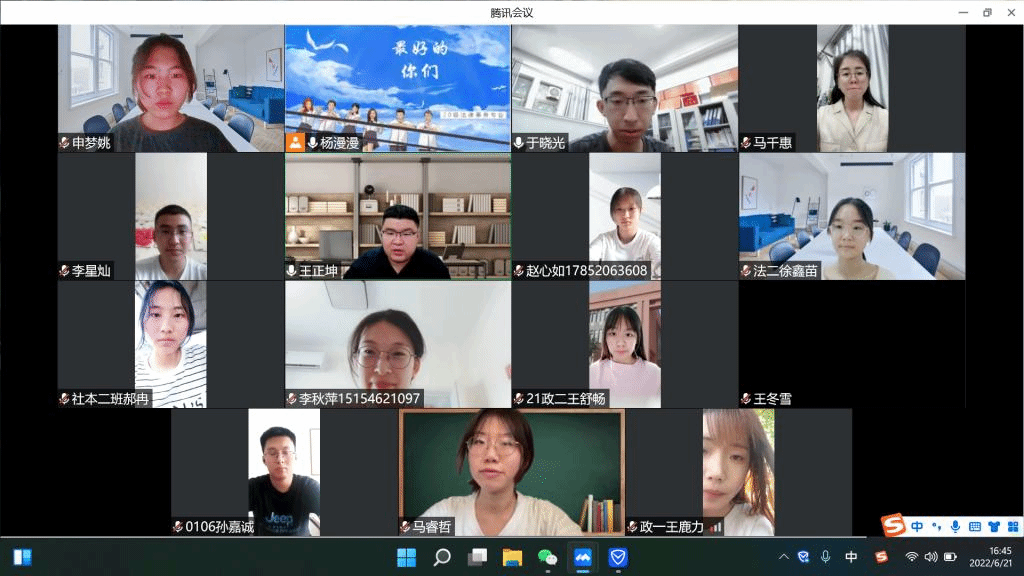Viewport: 1024px width, 576px height.
Task: Open Sogou soft keyboard icon
Action: [974, 526]
